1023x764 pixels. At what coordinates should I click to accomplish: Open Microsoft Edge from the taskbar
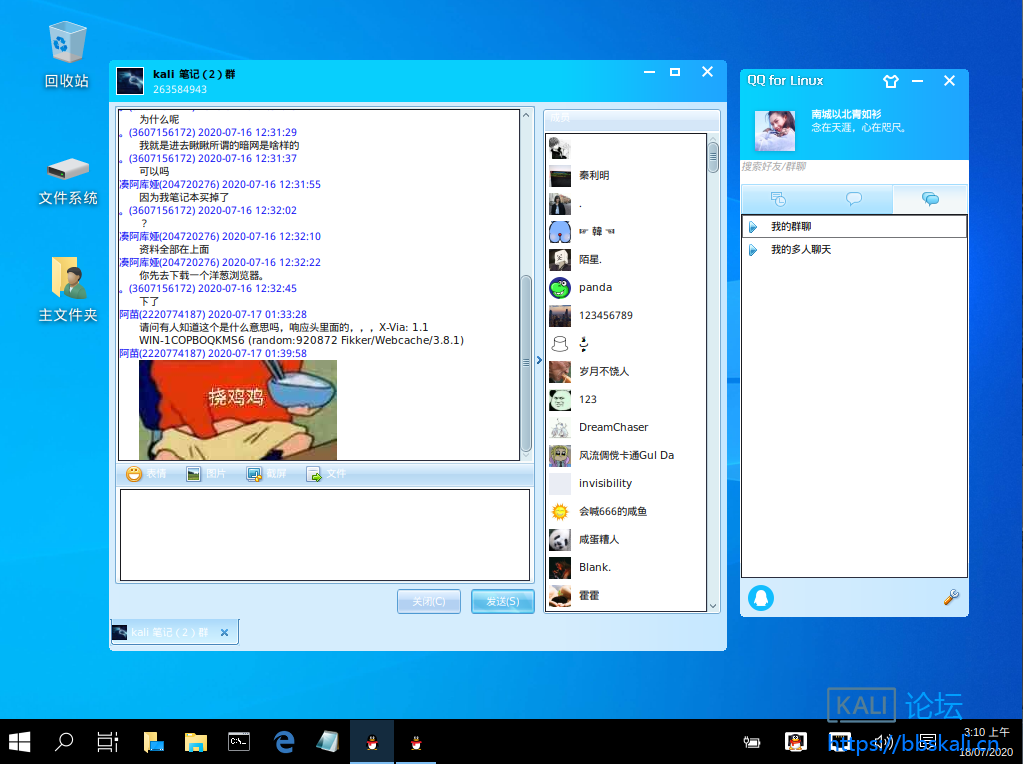(x=283, y=741)
